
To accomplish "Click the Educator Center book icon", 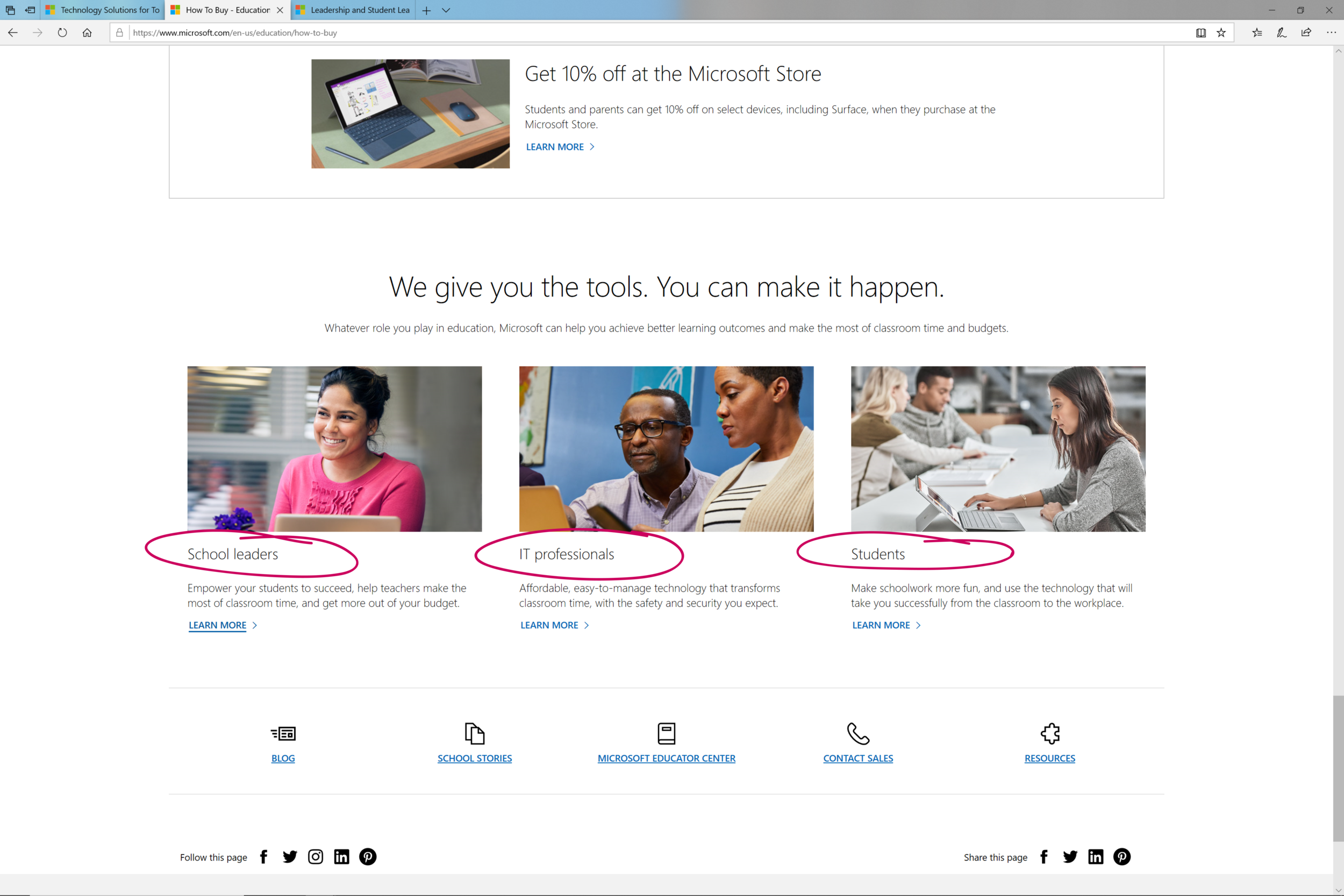I will [666, 733].
